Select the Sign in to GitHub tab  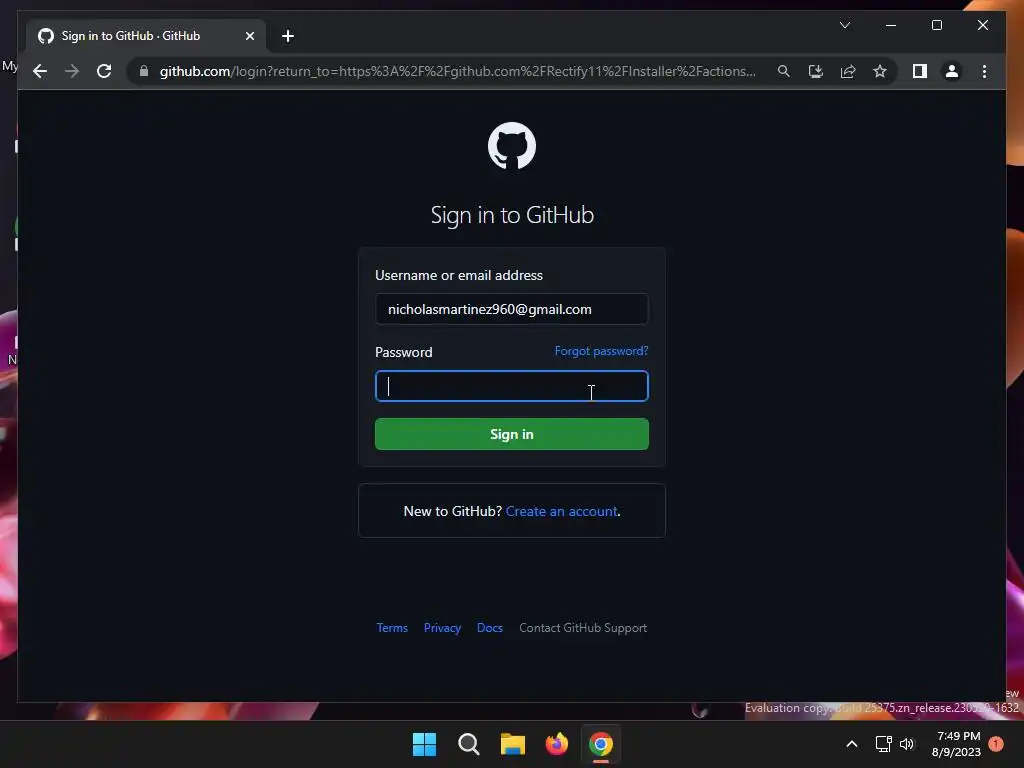[146, 36]
